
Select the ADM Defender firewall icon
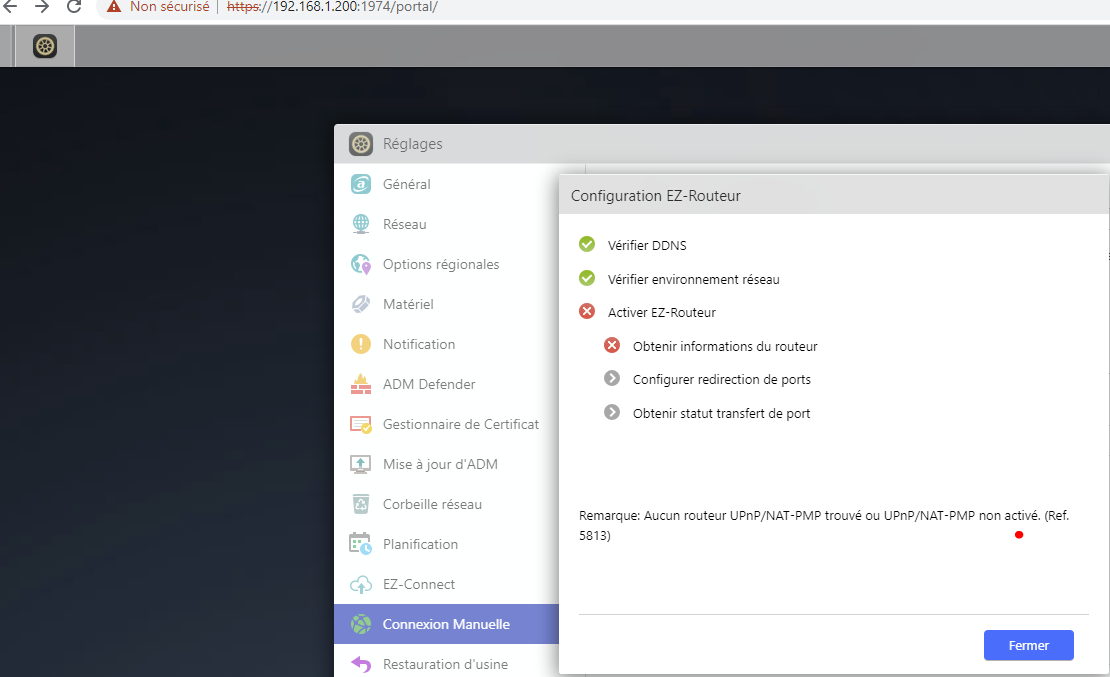click(x=361, y=384)
